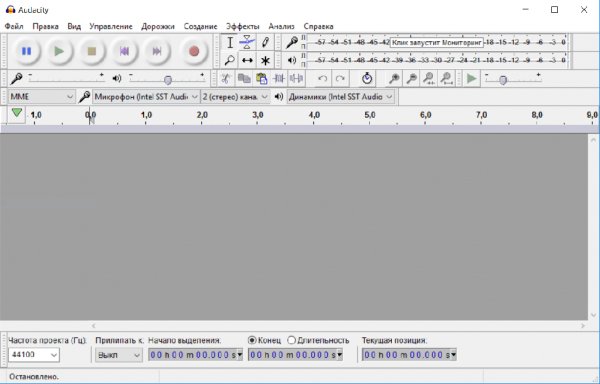600x384 pixels.
Task: Click the playback meter speaker icon
Action: (292, 60)
